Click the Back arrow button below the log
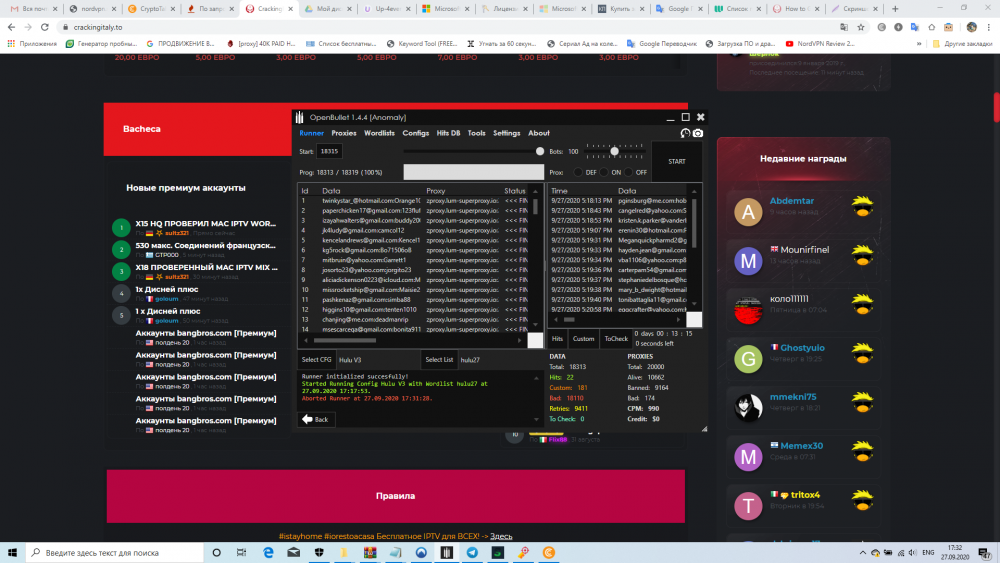 coord(316,419)
